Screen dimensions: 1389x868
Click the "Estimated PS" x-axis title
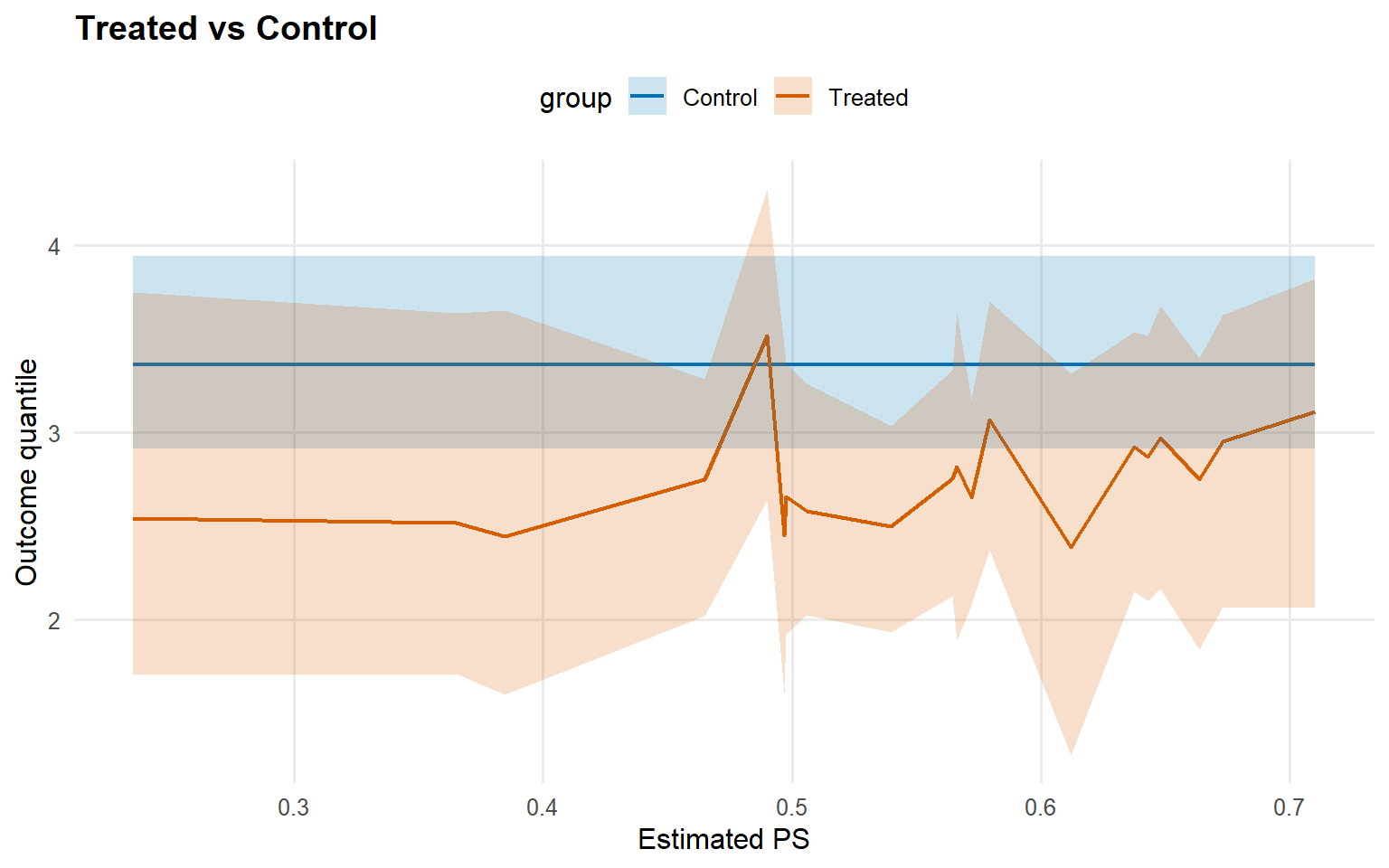[x=723, y=839]
